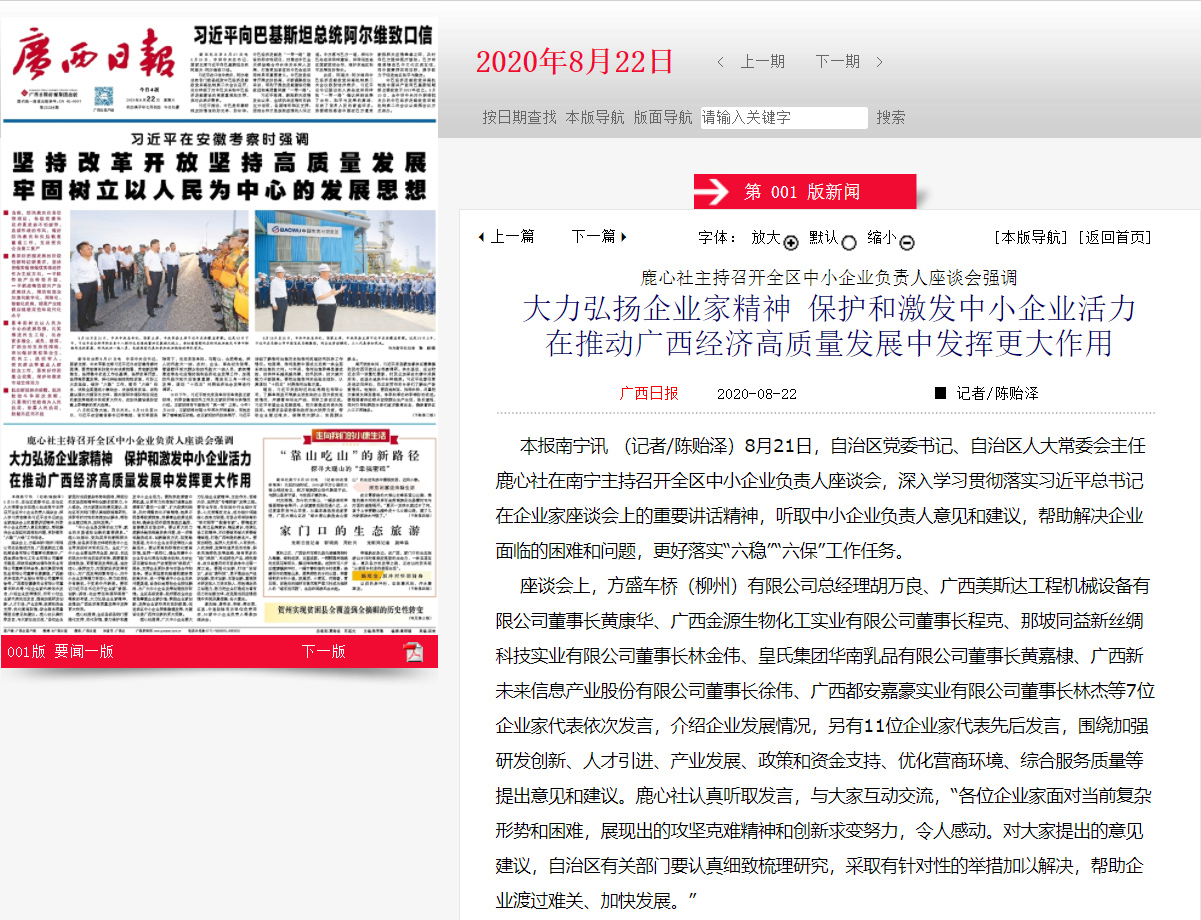Click the minus icon to shrink font
1201x920 pixels.
tap(907, 242)
